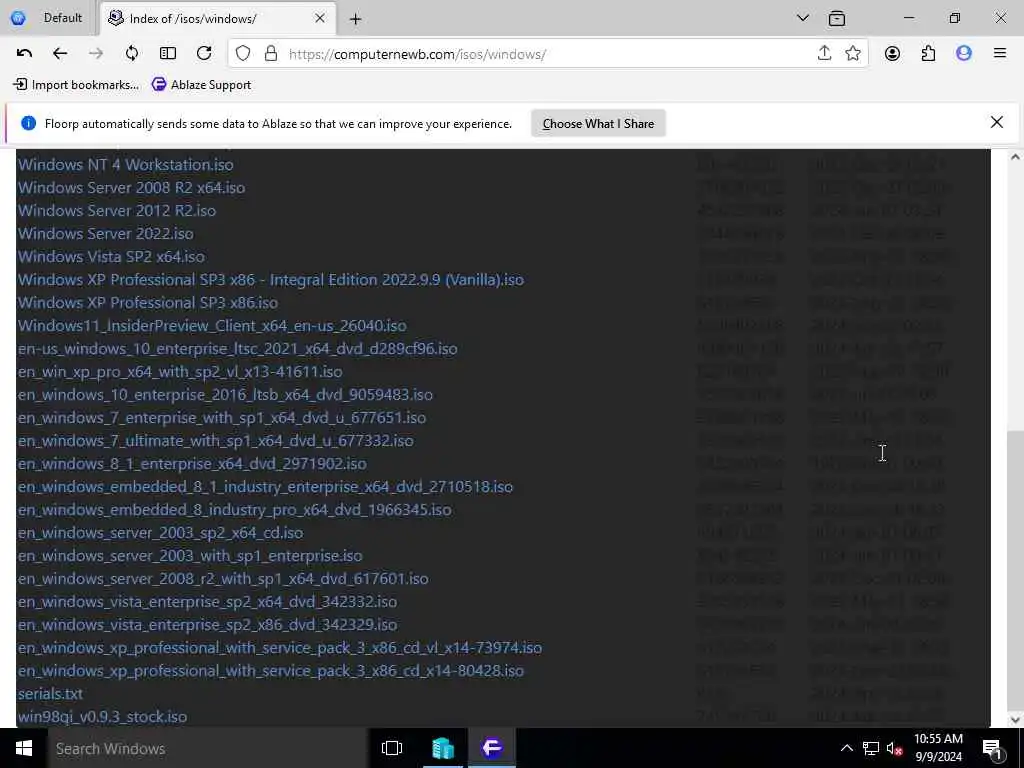This screenshot has height=768, width=1024.
Task: Click the Default workspace label
Action: 63,18
